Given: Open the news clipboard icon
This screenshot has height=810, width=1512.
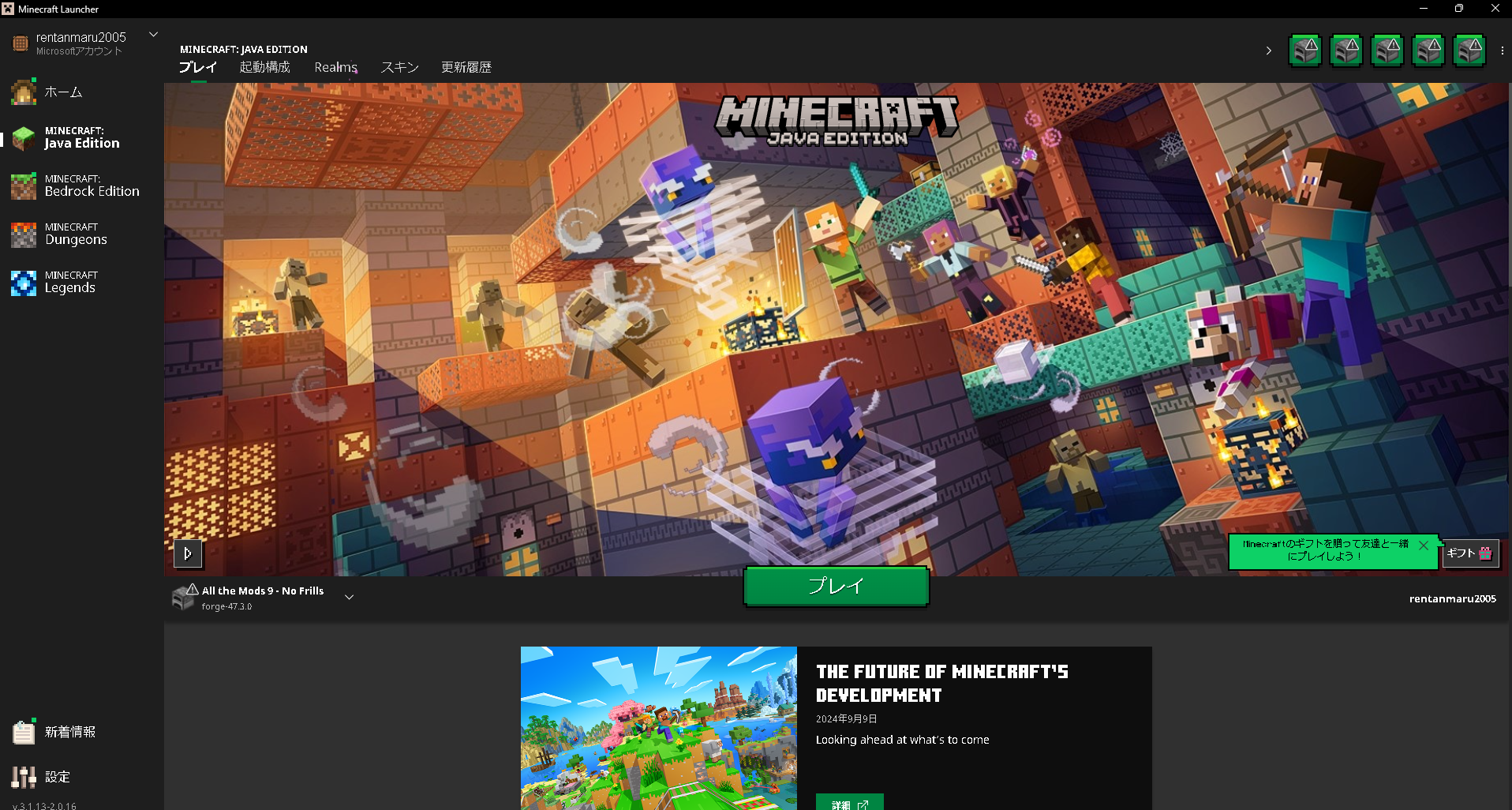Looking at the screenshot, I should click(x=24, y=733).
